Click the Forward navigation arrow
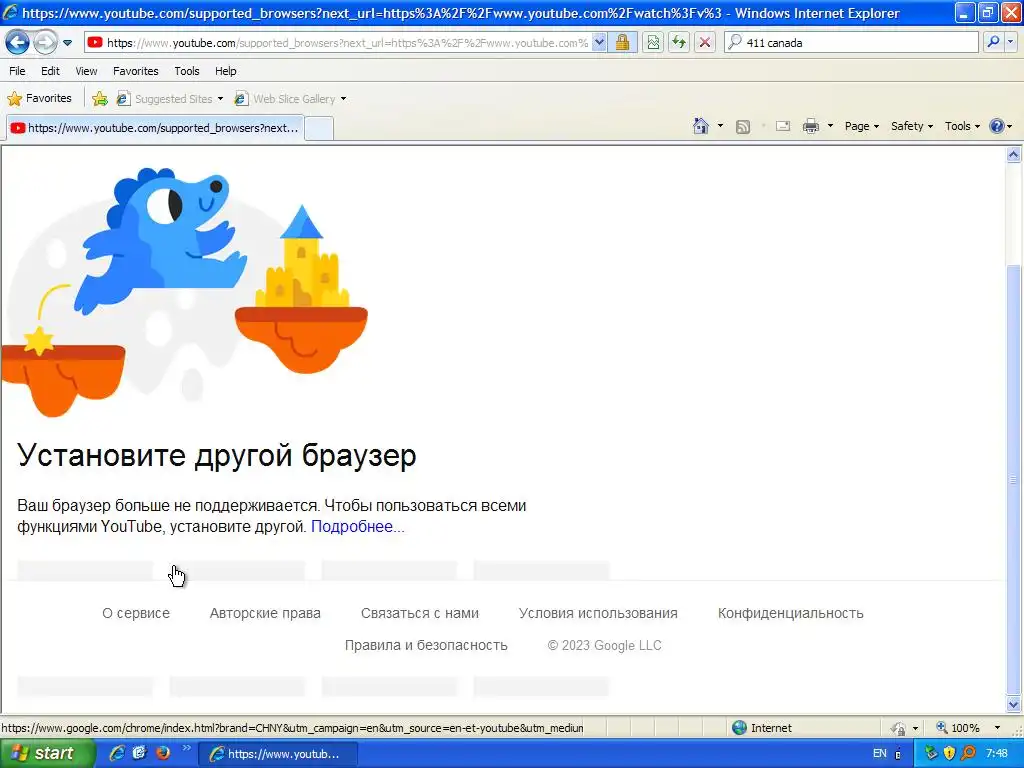 [x=45, y=43]
